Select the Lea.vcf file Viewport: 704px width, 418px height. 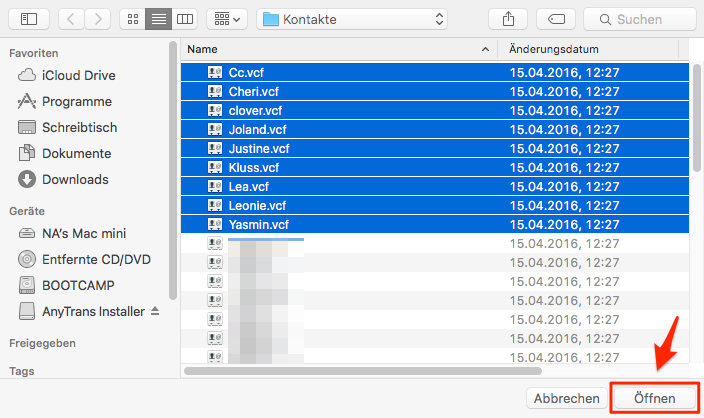click(x=435, y=186)
